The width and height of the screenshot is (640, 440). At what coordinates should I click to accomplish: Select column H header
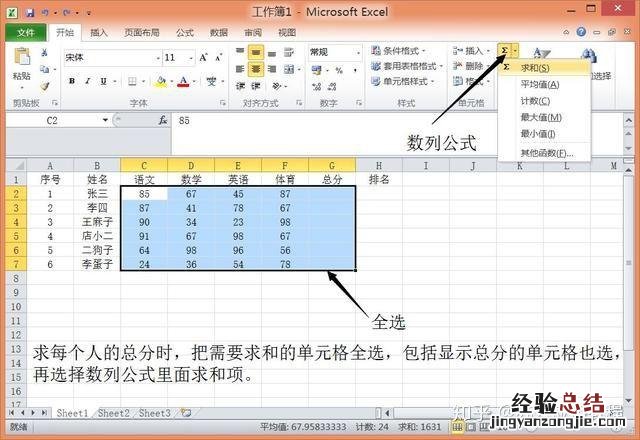point(379,166)
